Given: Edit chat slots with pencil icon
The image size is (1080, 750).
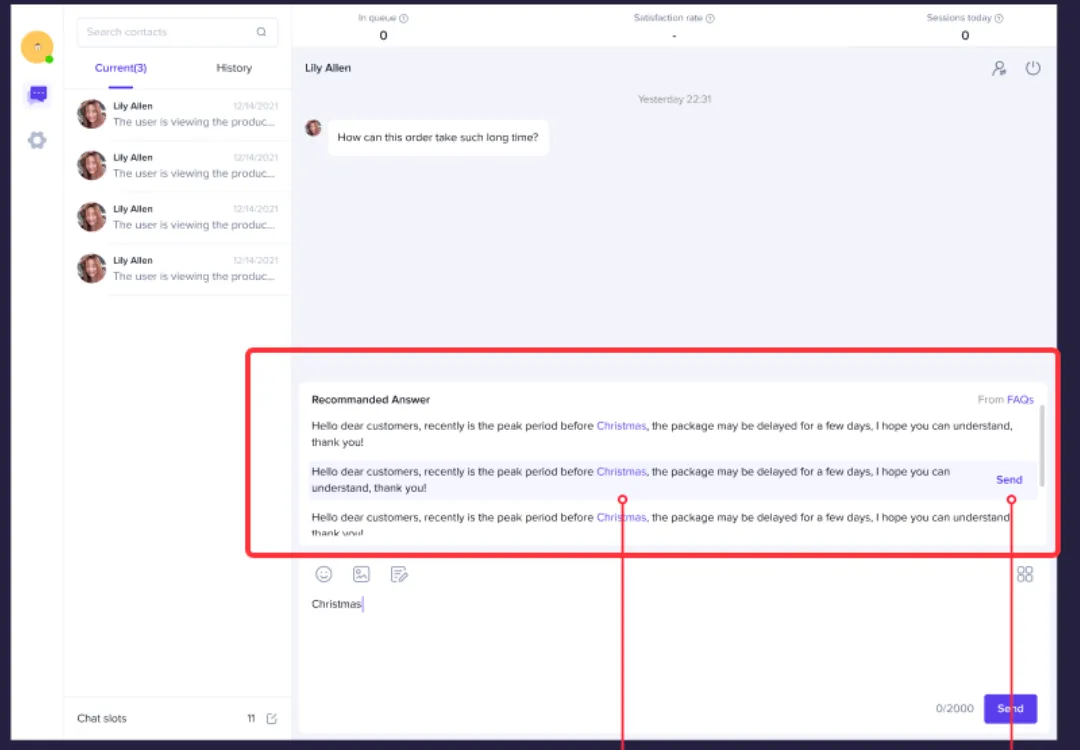Looking at the screenshot, I should 271,718.
